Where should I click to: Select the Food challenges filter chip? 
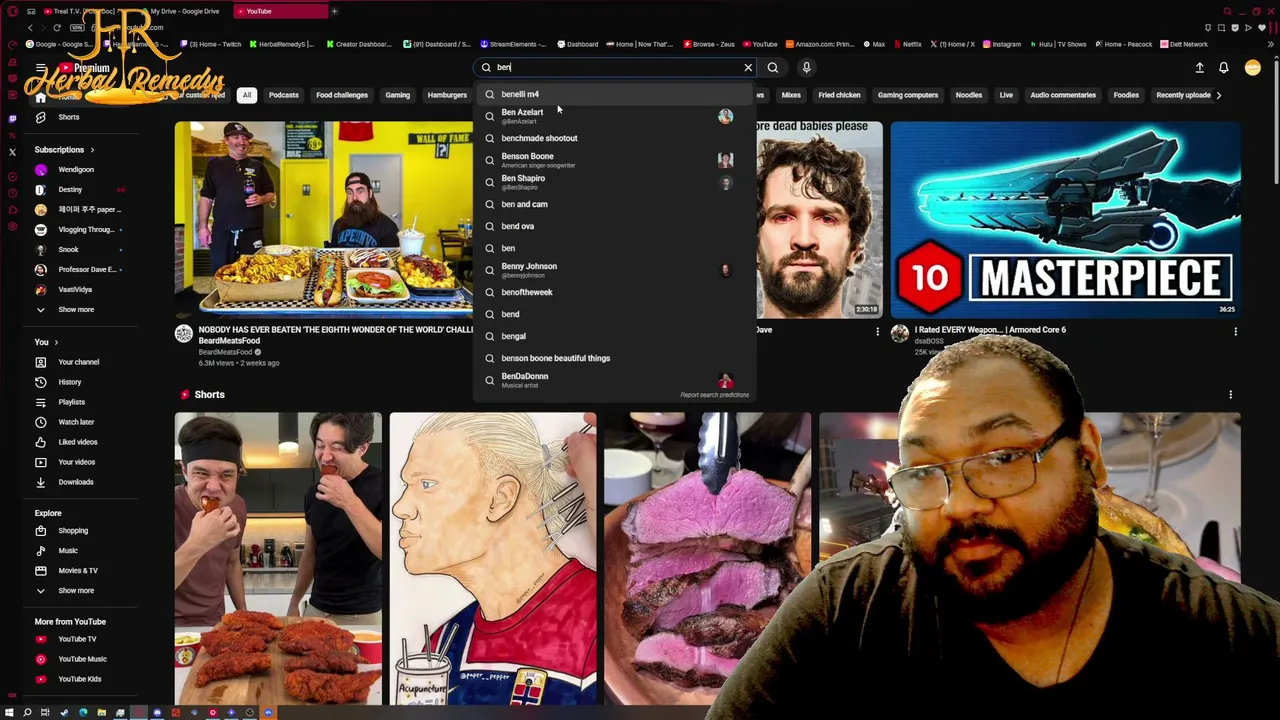[342, 95]
